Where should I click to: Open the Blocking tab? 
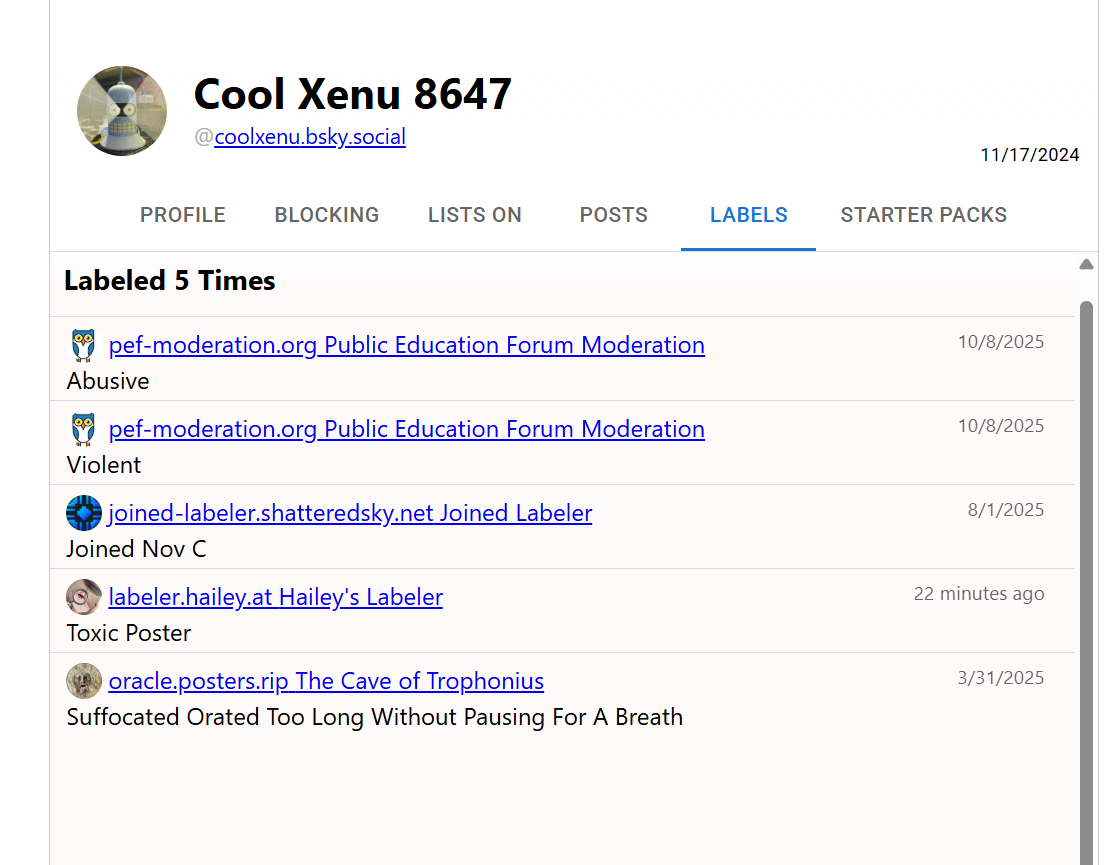coord(327,215)
